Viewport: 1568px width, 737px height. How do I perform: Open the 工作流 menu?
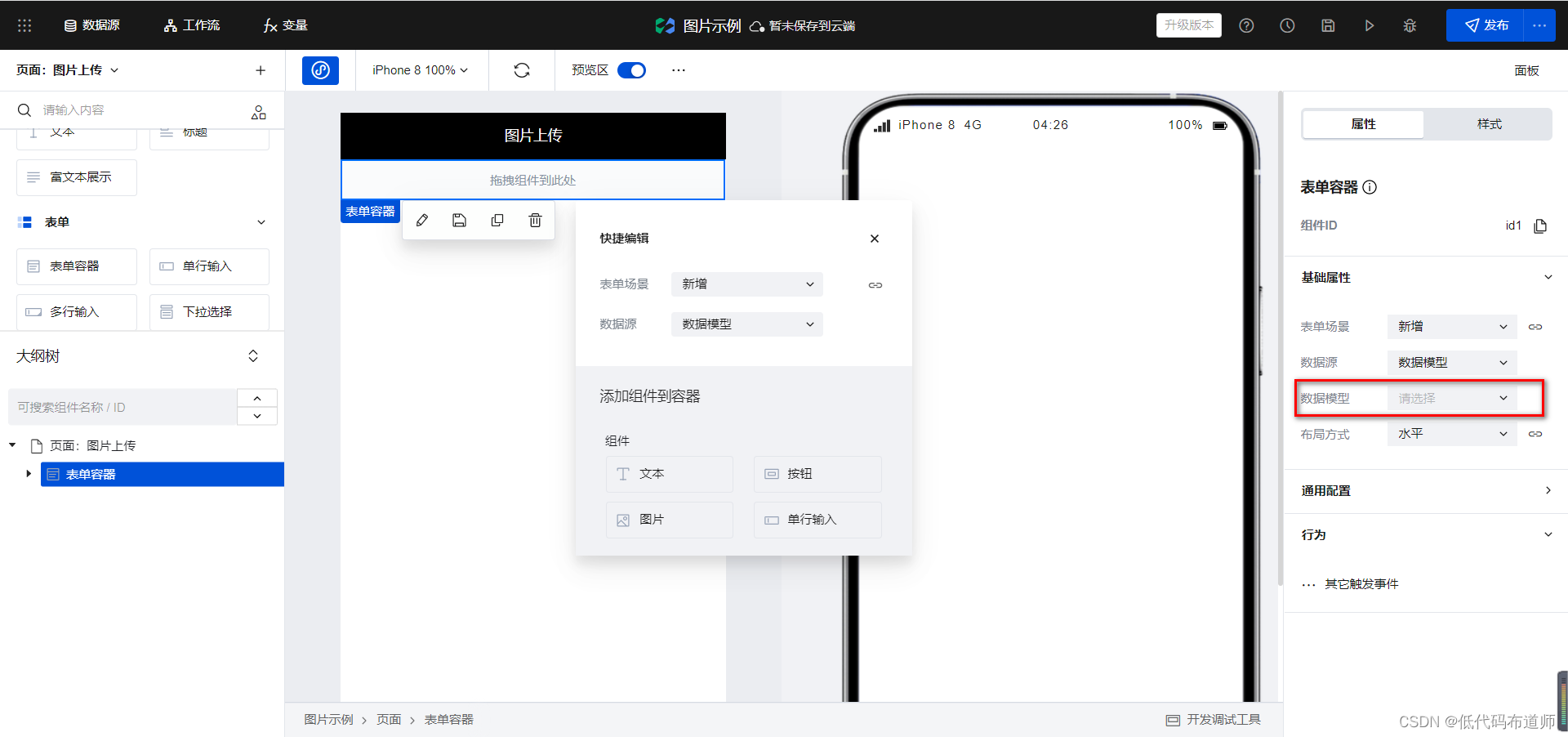pos(192,25)
